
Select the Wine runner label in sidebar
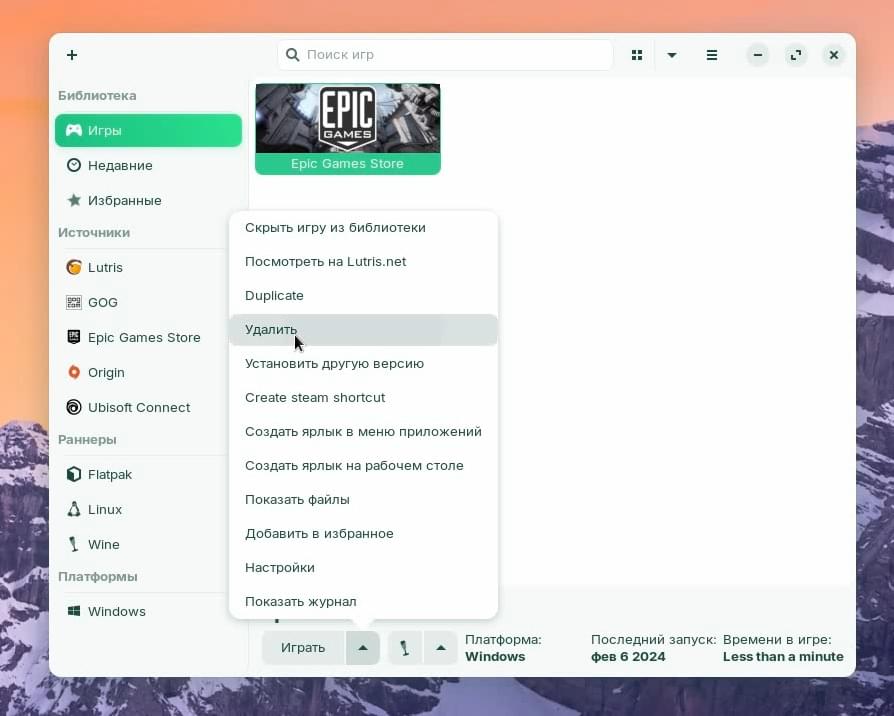(x=104, y=544)
